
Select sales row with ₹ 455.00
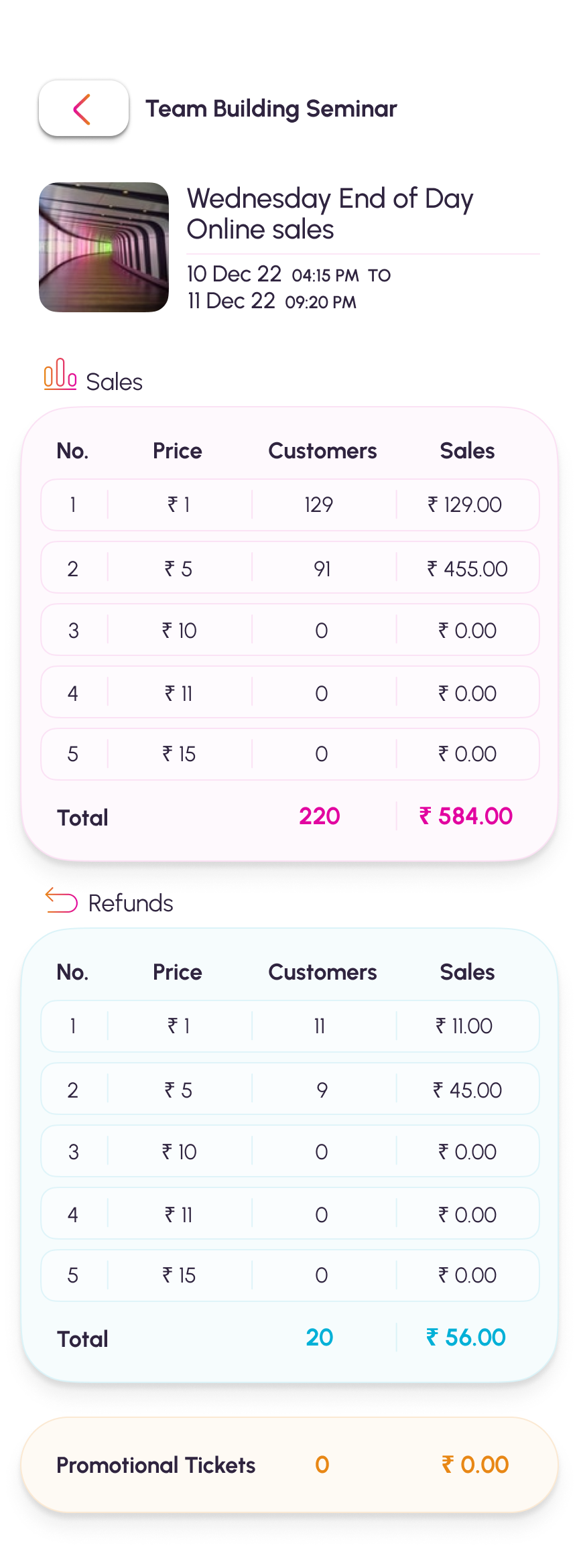click(290, 568)
